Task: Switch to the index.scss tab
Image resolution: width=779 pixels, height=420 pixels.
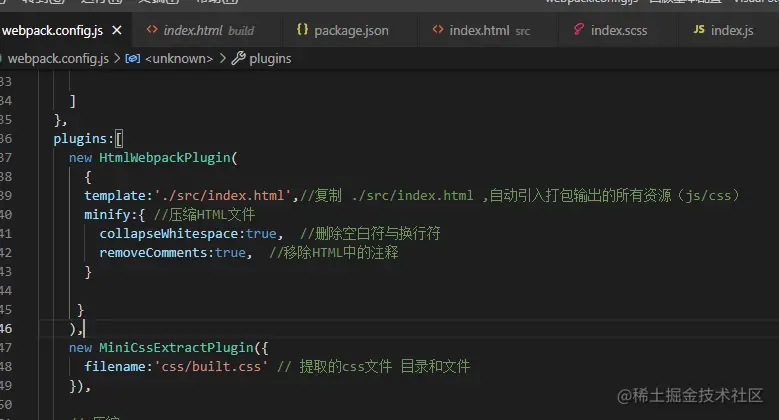Action: point(619,30)
